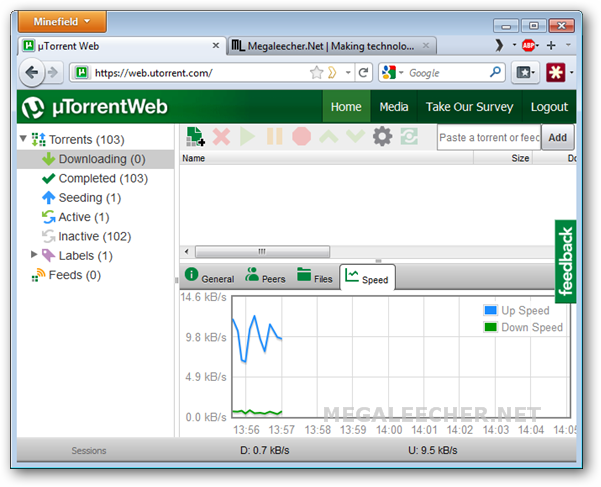Click the URL address field
This screenshot has height=487, width=601.
(199, 73)
